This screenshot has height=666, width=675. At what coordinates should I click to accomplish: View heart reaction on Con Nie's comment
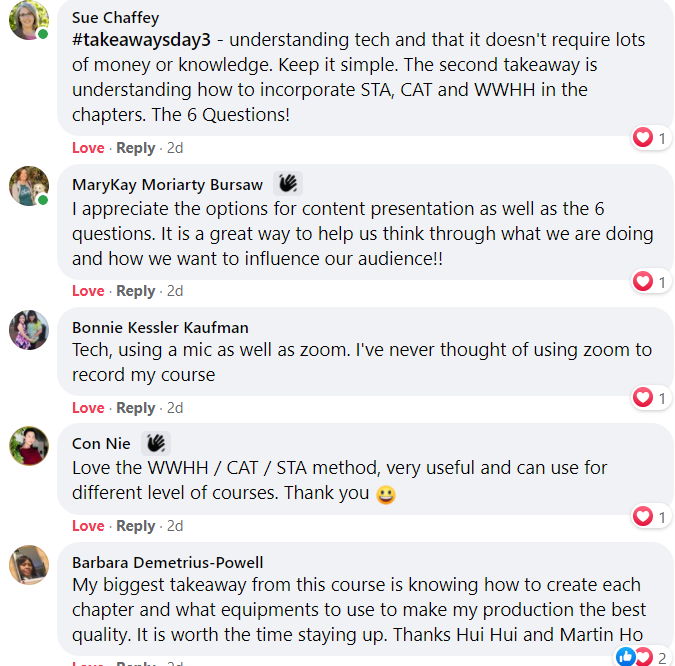(x=651, y=516)
